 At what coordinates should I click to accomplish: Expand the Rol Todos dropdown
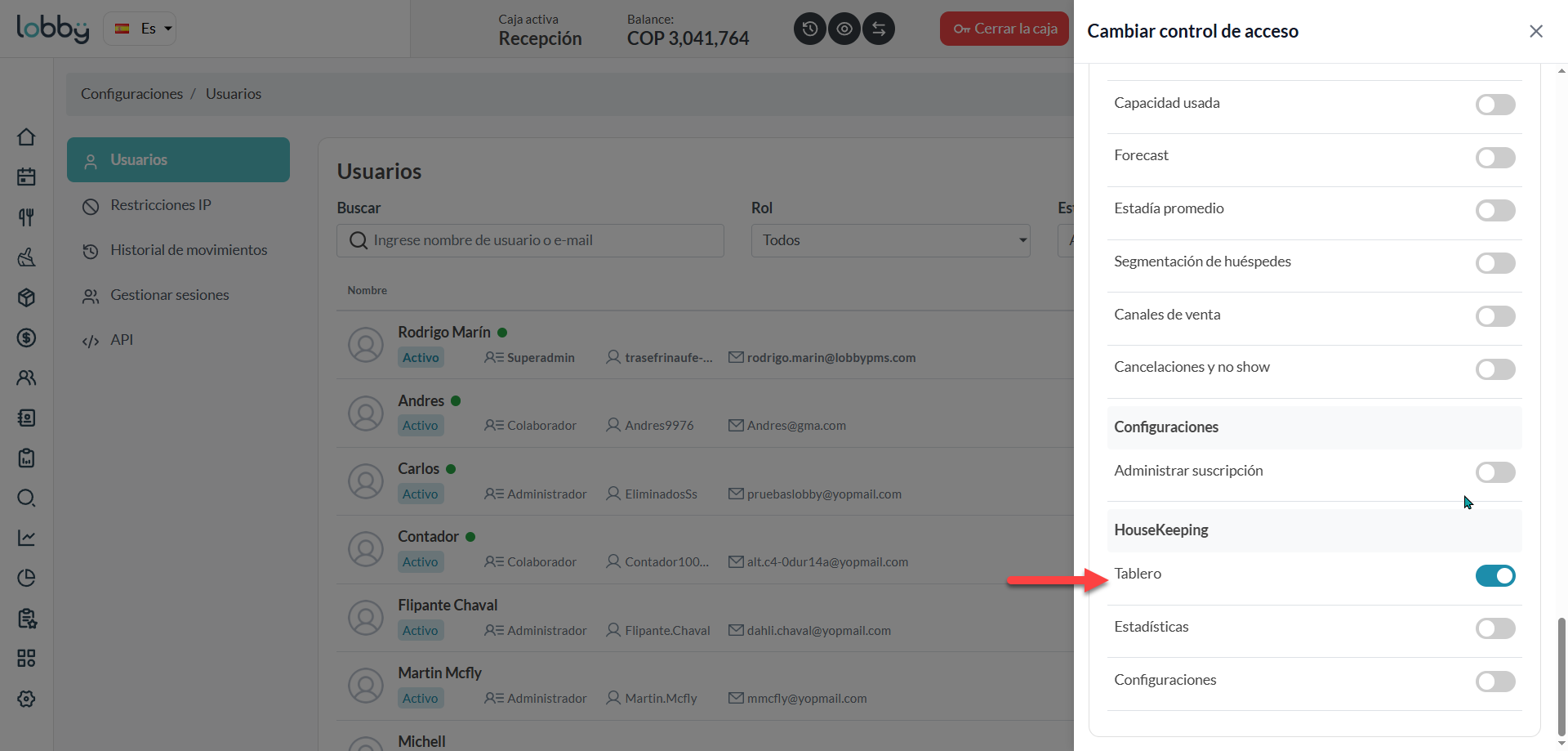click(x=890, y=240)
